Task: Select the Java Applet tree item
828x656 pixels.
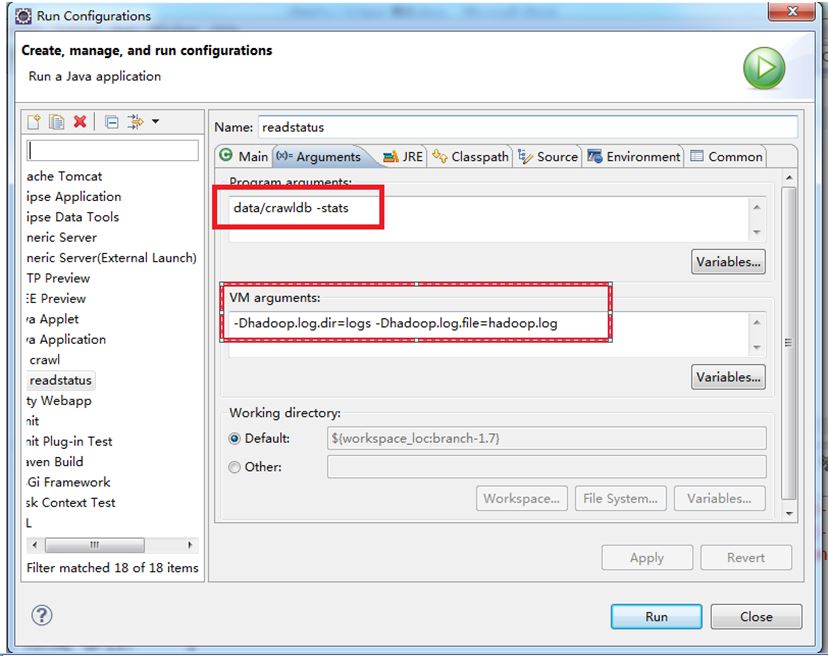Action: pyautogui.click(x=52, y=319)
